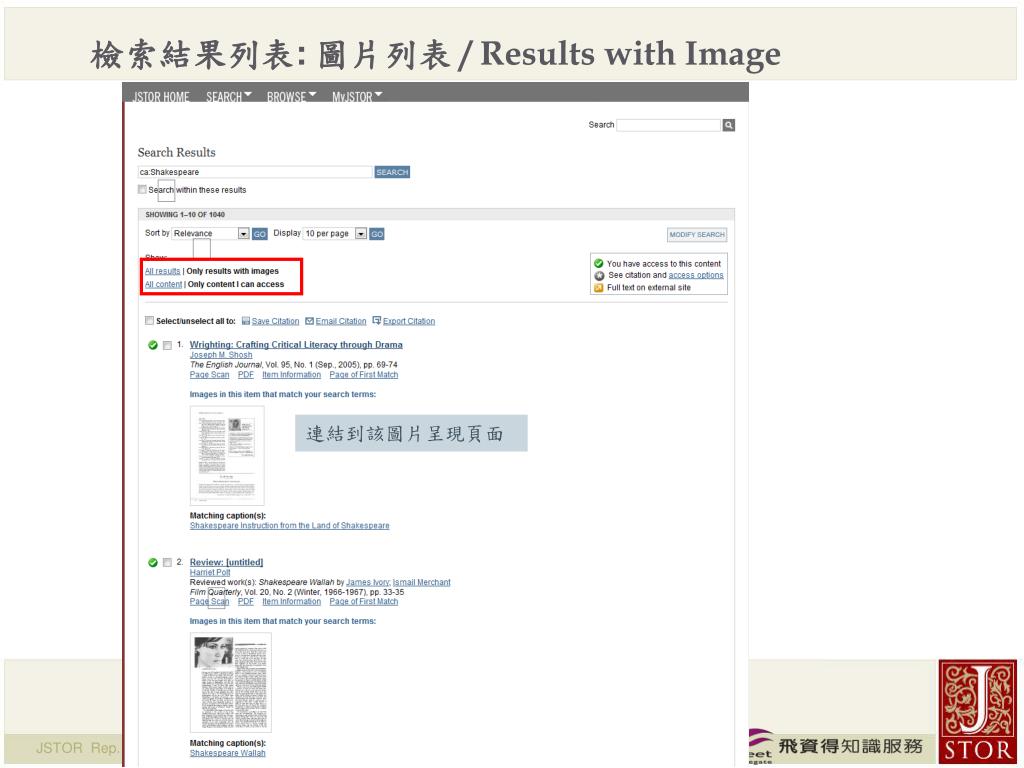
Task: Open Item Information for result 1
Action: click(x=291, y=375)
